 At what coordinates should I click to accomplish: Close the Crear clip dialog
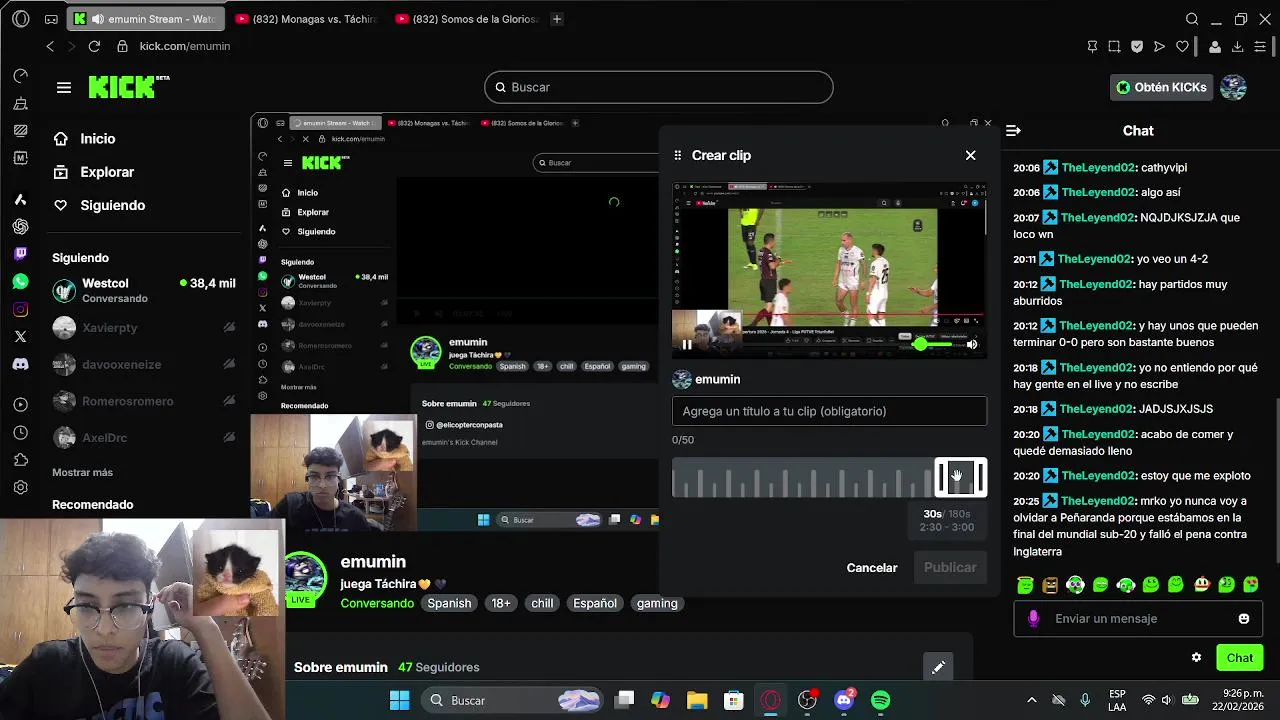(970, 155)
